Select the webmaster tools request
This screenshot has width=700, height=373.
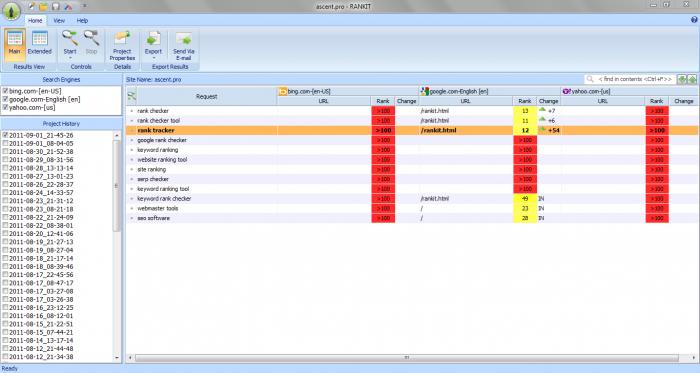point(158,208)
